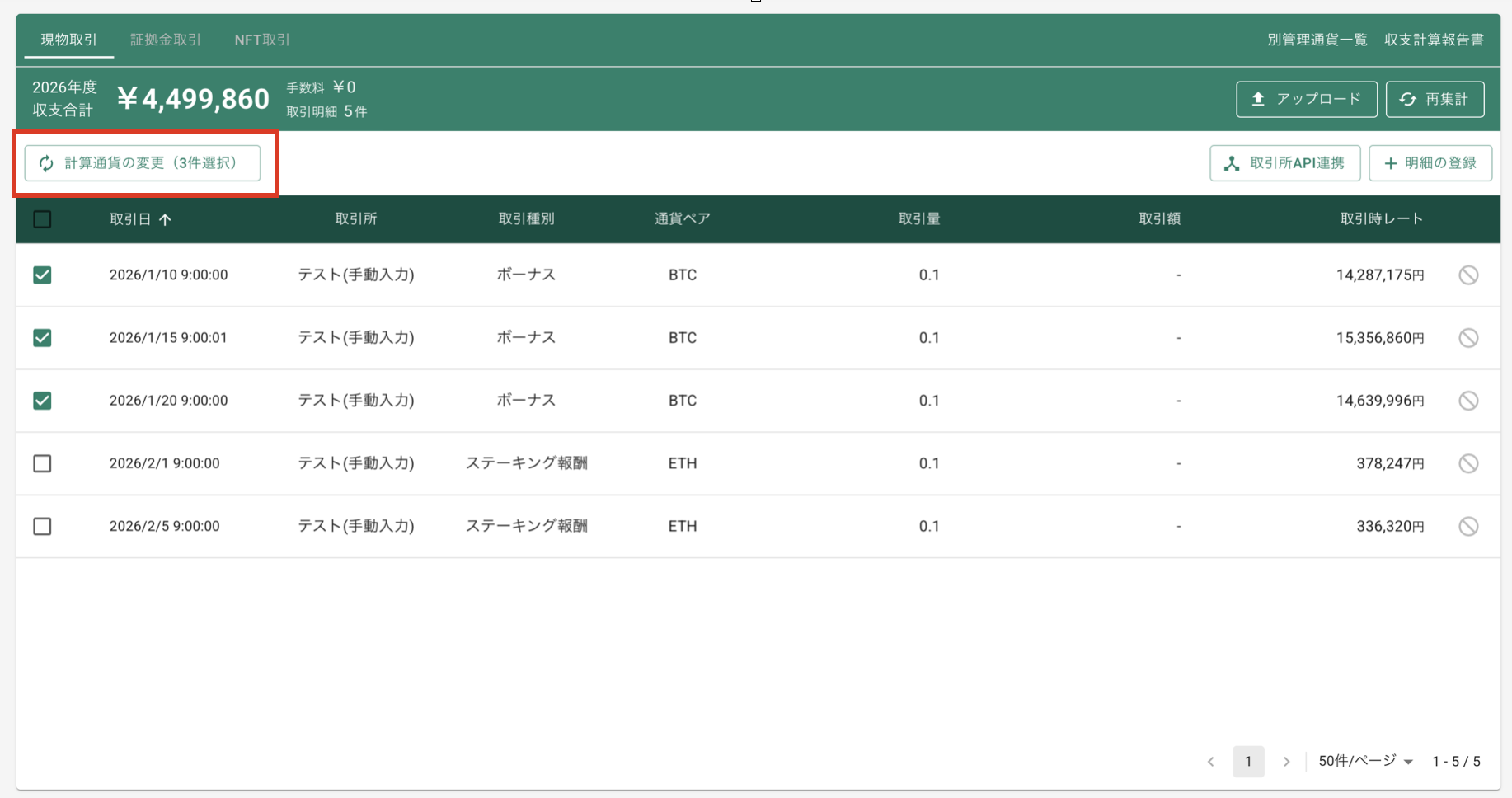Click the disable icon for 2026/1/20 row
This screenshot has width=1512, height=798.
[x=1468, y=401]
